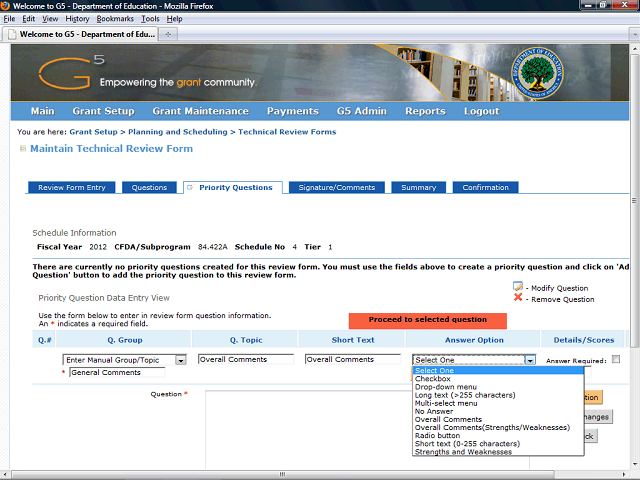The height and width of the screenshot is (480, 640).
Task: Click Logout in the navigation bar
Action: 481,111
